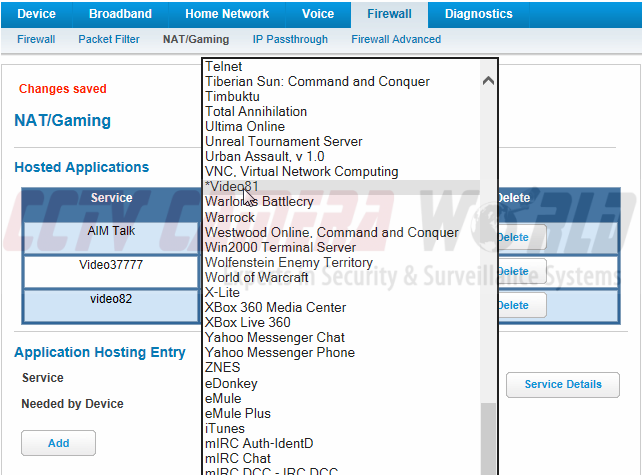Click the Add button
Viewport: 642px width, 475px height.
tap(58, 443)
